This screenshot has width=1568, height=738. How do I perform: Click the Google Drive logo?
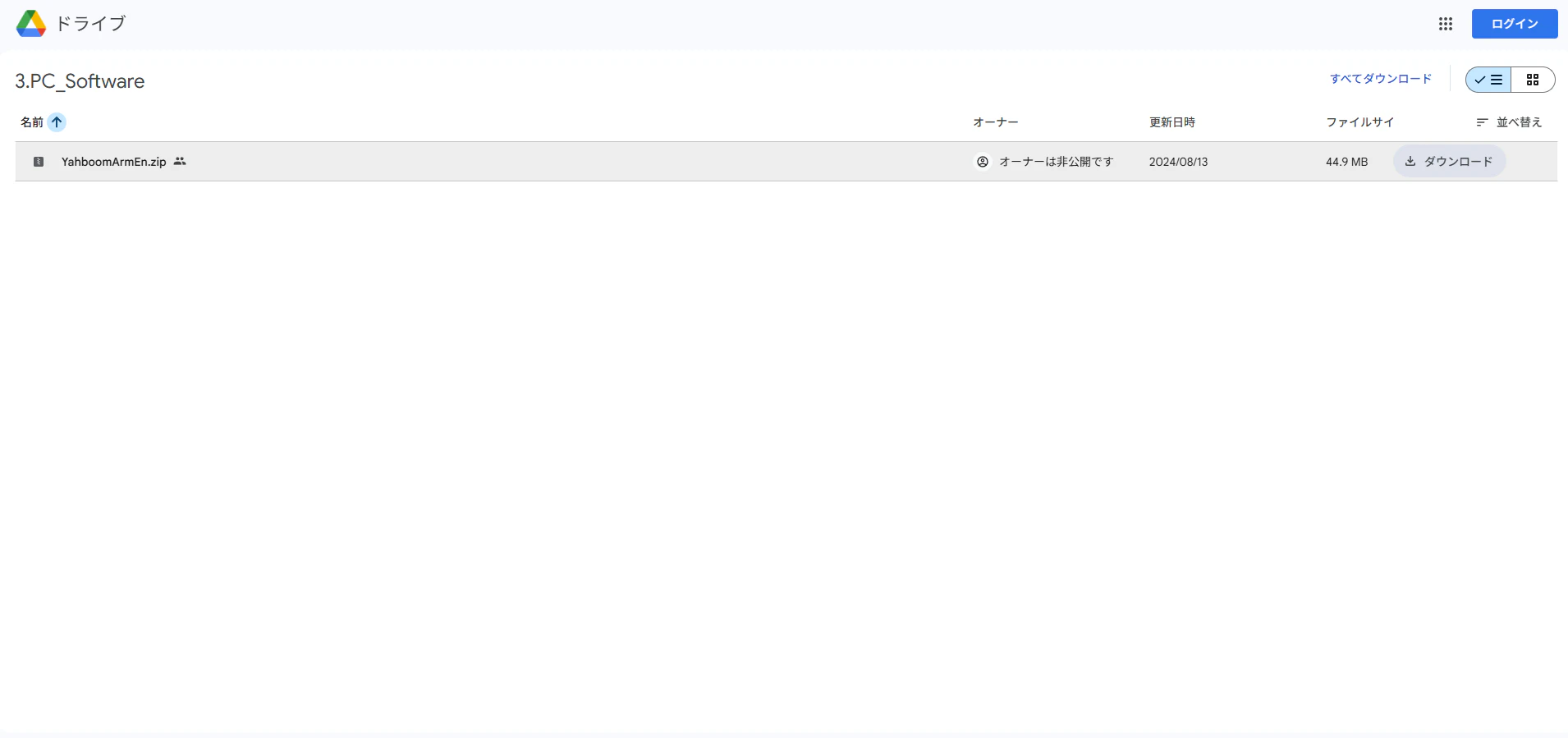coord(31,24)
